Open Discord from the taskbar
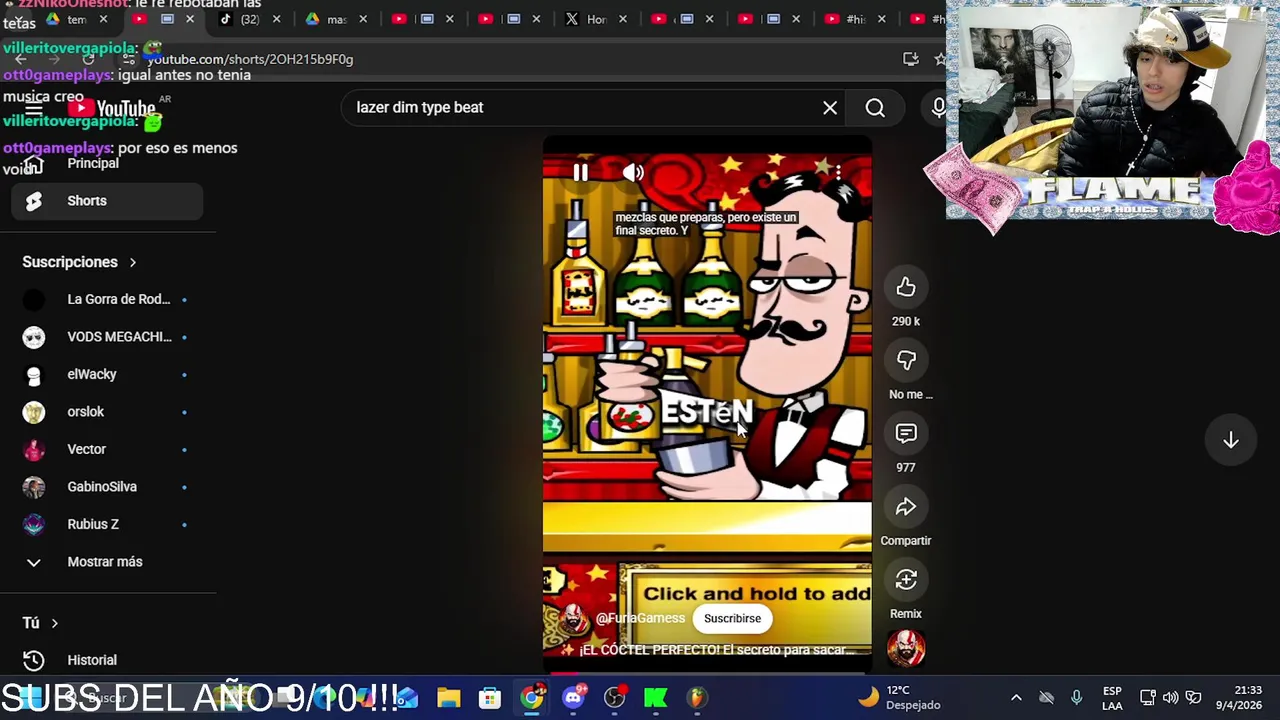The image size is (1280, 720). click(x=573, y=698)
